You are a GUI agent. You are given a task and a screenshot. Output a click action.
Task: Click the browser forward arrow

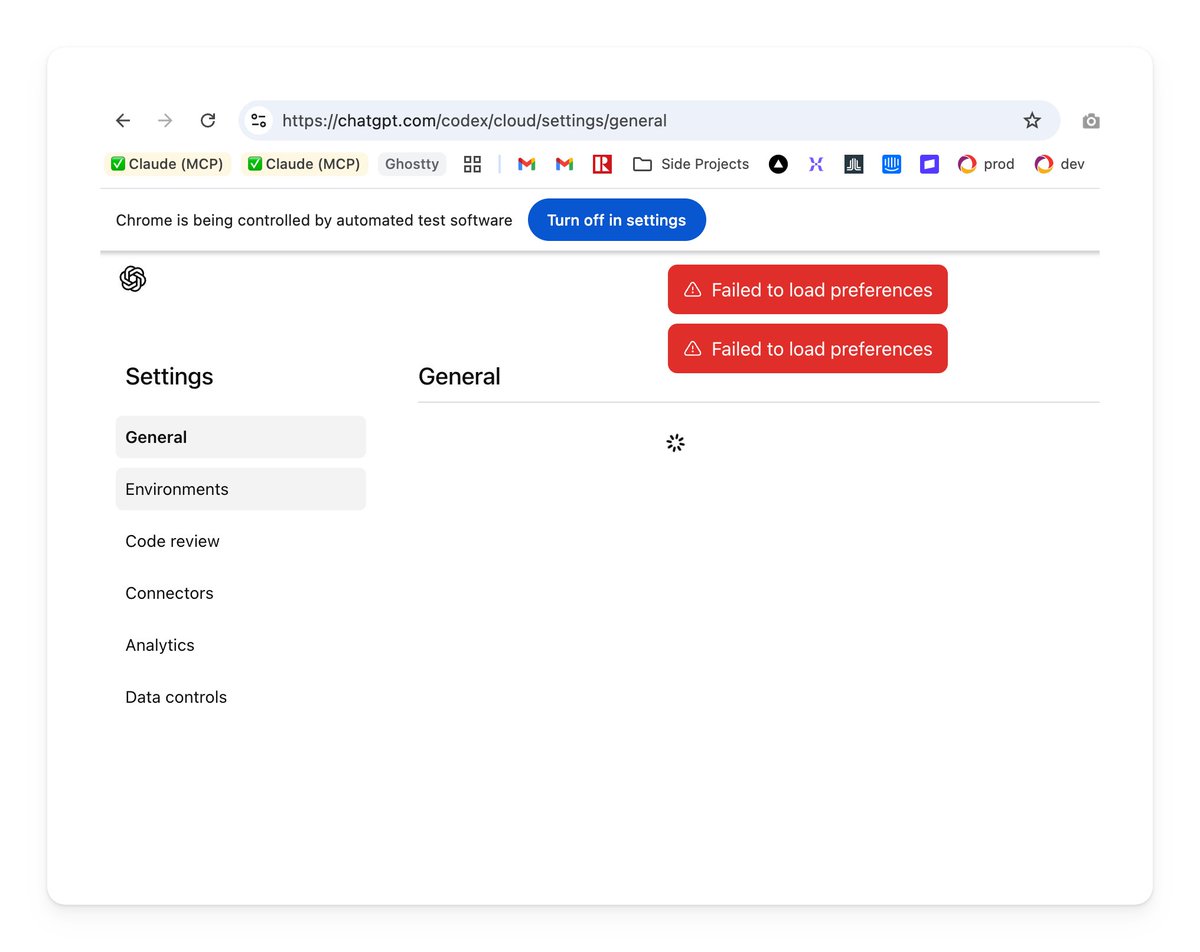tap(165, 121)
